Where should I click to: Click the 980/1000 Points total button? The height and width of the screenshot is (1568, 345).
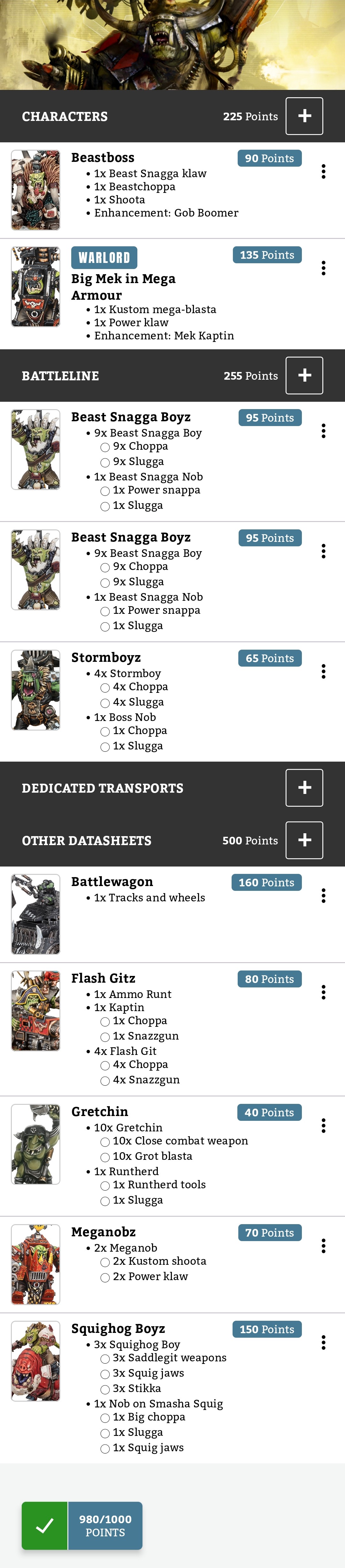click(105, 1525)
